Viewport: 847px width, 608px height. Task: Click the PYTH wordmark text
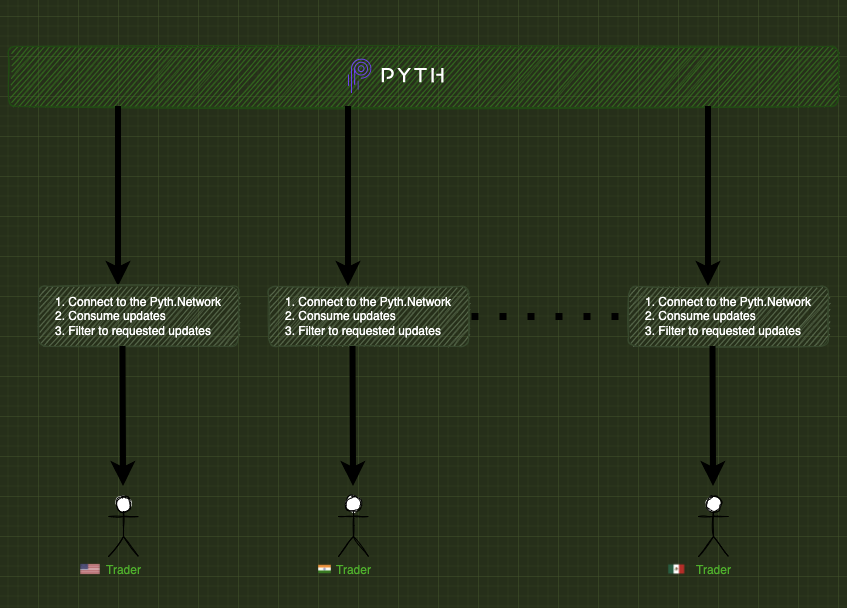[413, 75]
